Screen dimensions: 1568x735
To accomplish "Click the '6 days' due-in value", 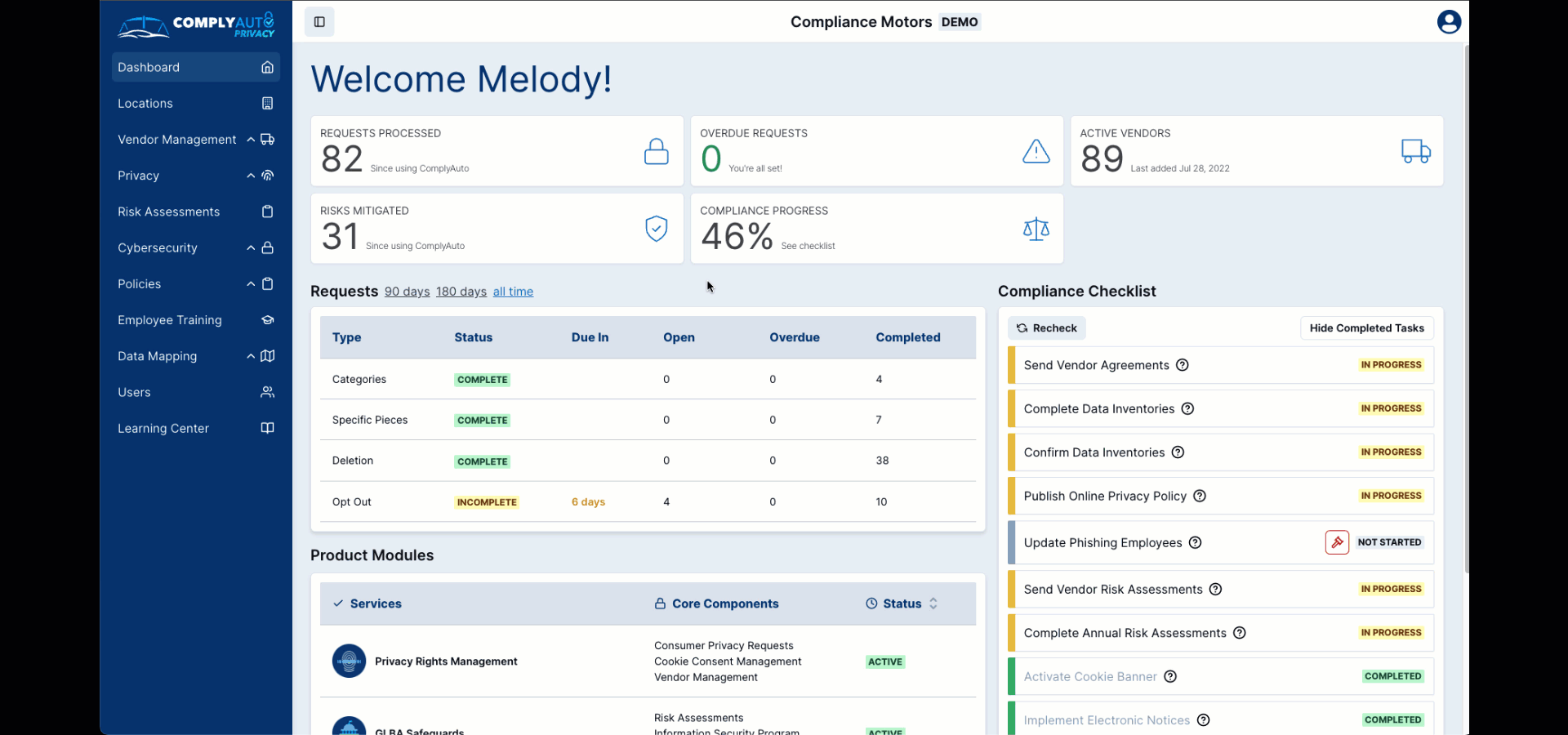I will point(588,502).
